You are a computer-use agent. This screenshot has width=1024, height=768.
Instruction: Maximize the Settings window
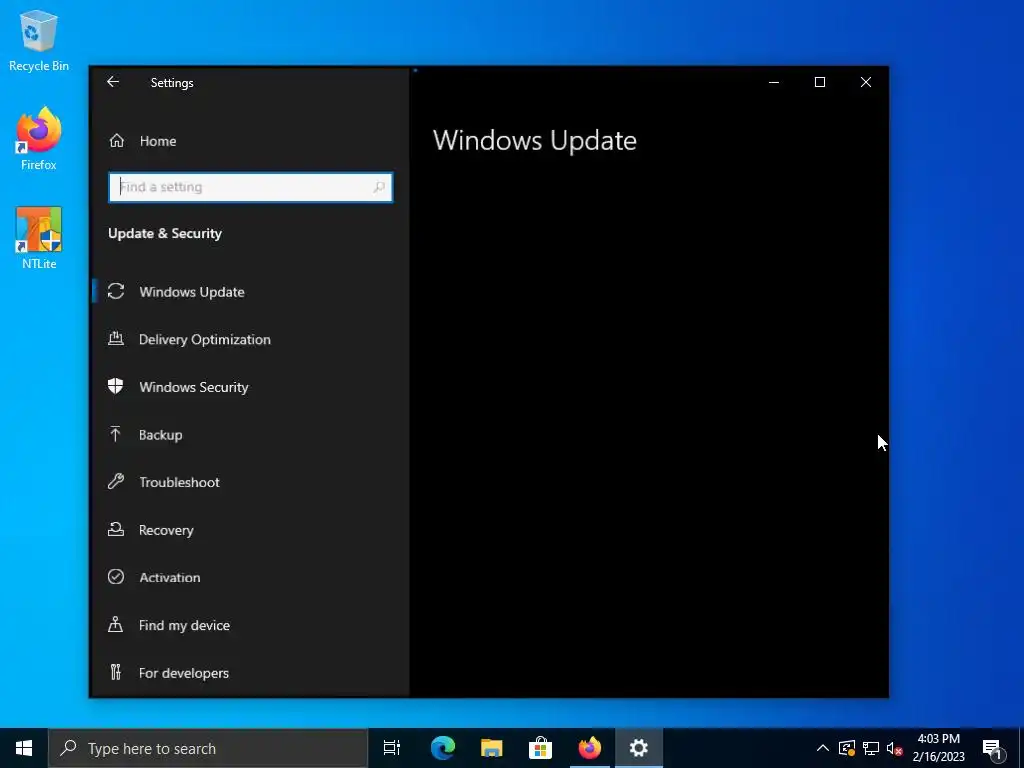pos(820,82)
